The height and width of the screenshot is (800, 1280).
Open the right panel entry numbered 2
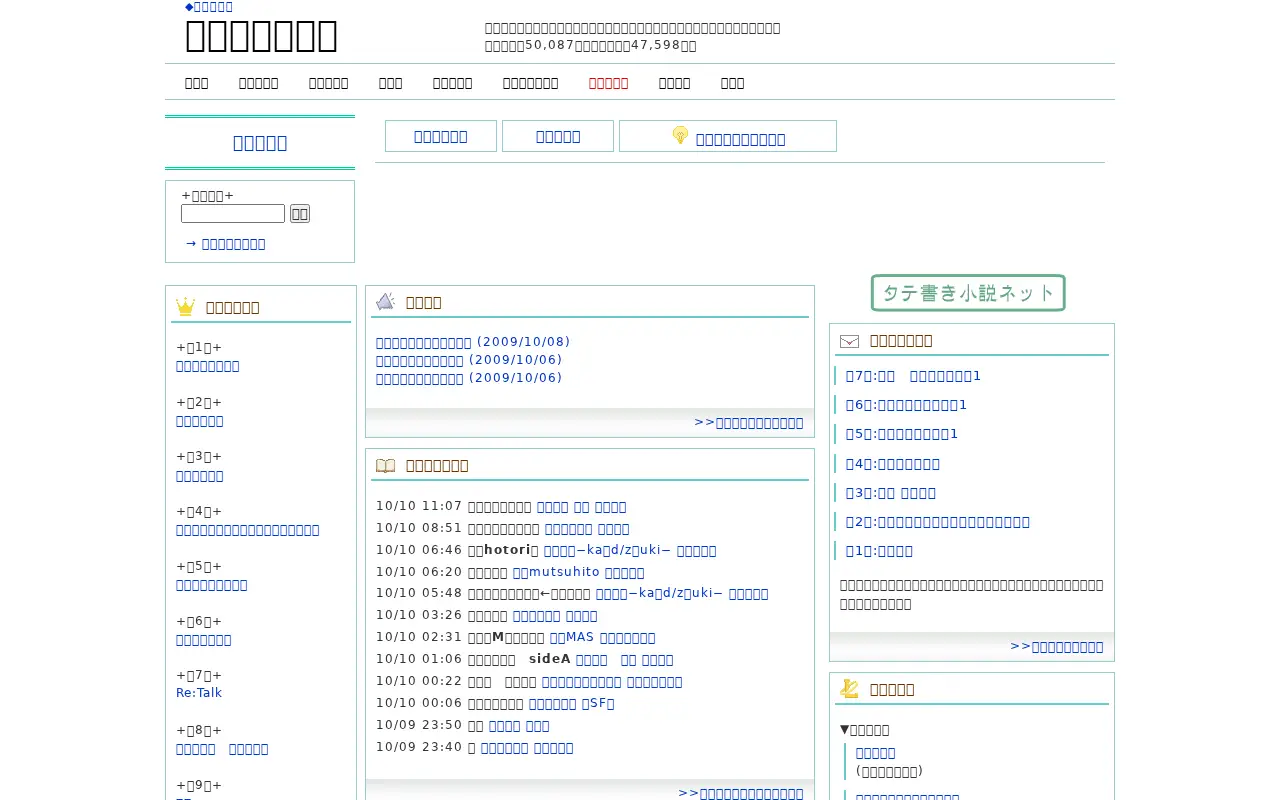(x=938, y=522)
